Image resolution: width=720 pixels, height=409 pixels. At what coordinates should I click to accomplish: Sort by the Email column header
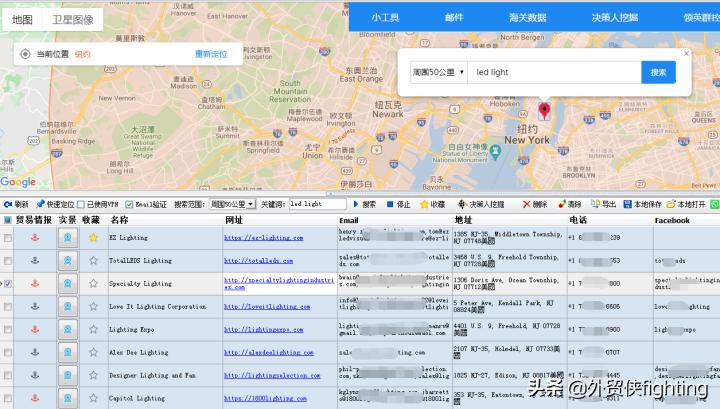pos(349,220)
